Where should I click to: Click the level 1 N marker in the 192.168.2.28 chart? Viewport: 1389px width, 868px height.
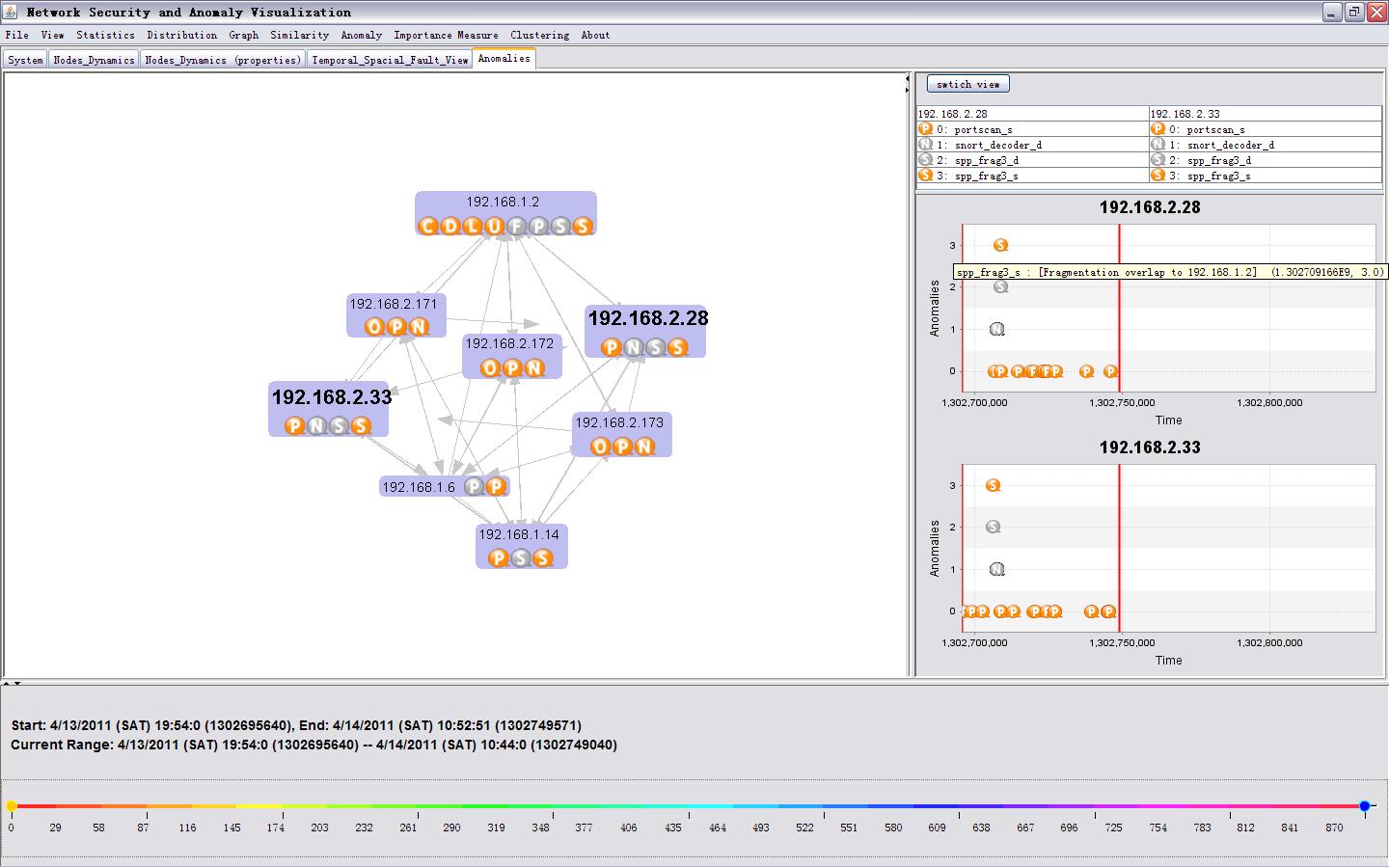point(997,330)
